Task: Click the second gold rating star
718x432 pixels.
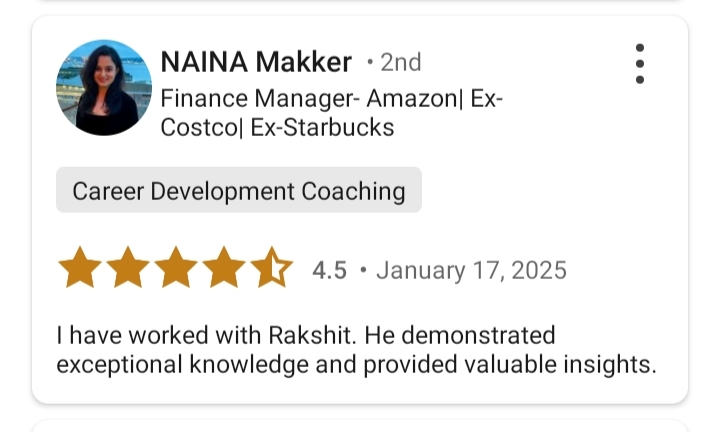Action: coord(128,269)
